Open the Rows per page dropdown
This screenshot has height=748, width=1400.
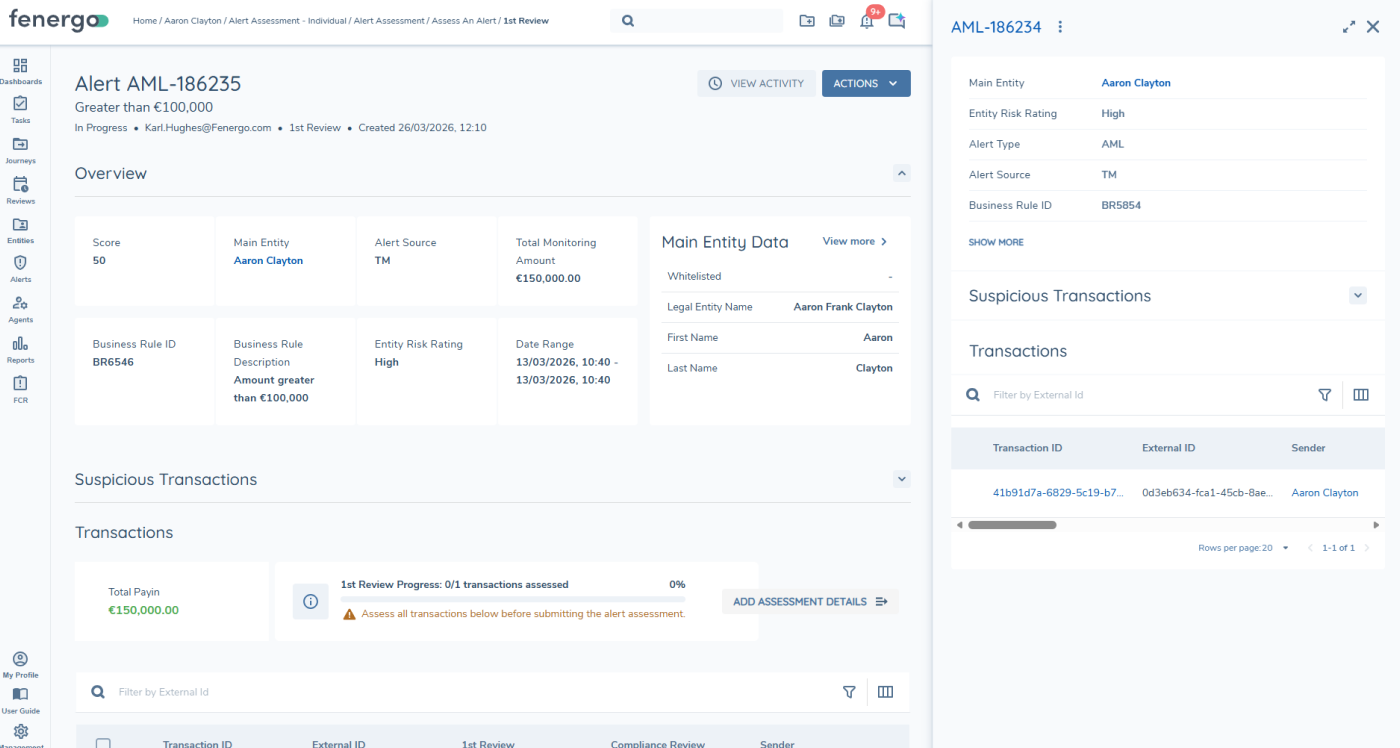point(1285,548)
